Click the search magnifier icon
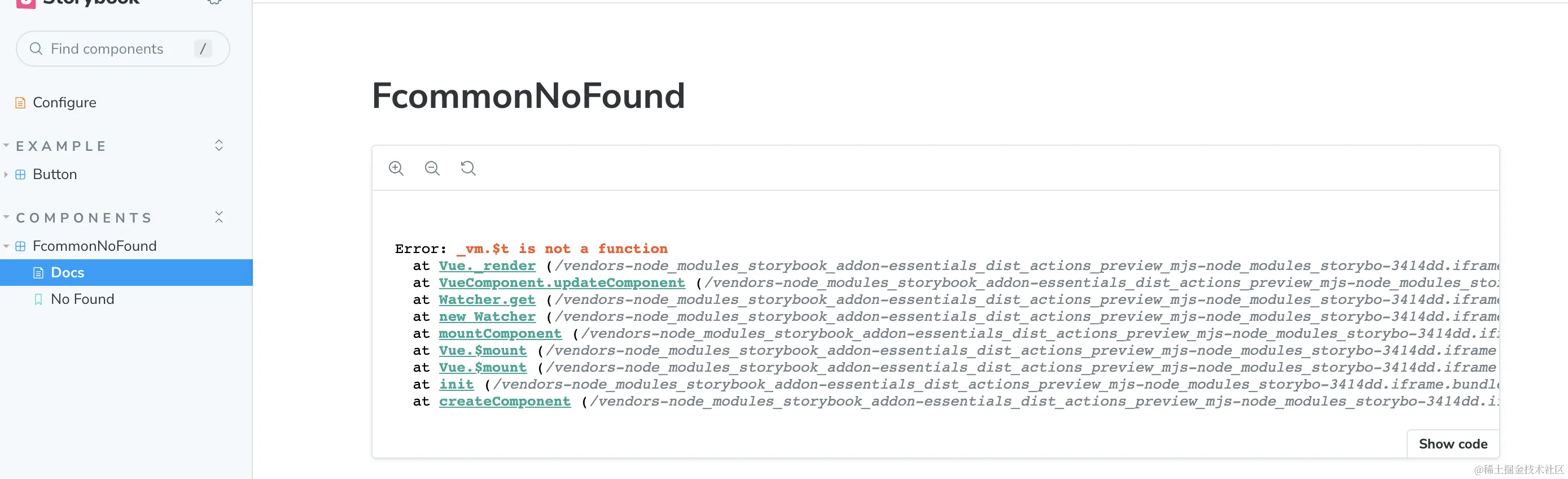This screenshot has height=479, width=1568. pos(36,49)
